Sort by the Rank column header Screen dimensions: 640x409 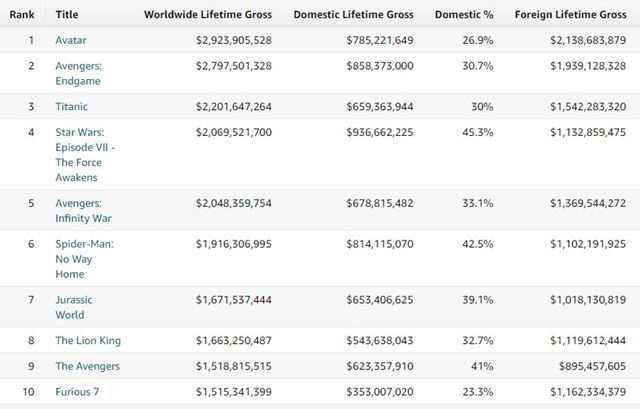tap(23, 14)
